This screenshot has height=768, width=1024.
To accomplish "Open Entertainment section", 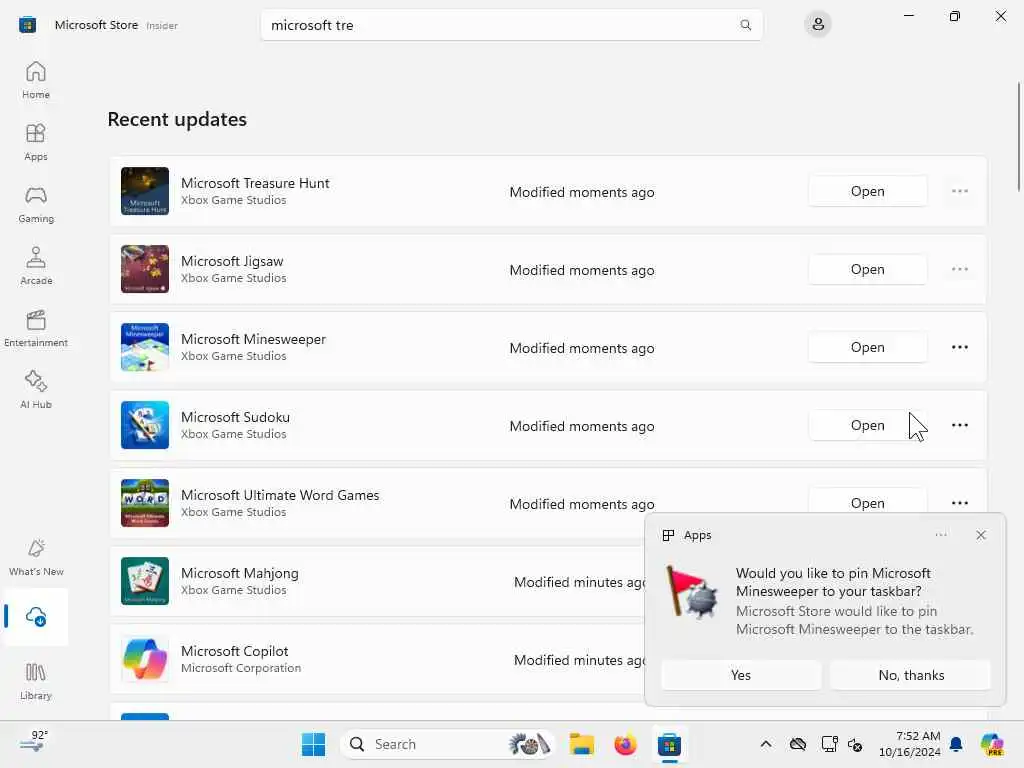I will point(36,328).
